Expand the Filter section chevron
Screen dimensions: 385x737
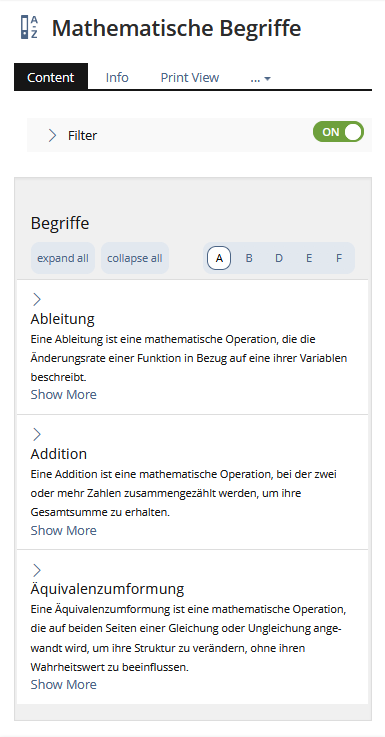[52, 135]
